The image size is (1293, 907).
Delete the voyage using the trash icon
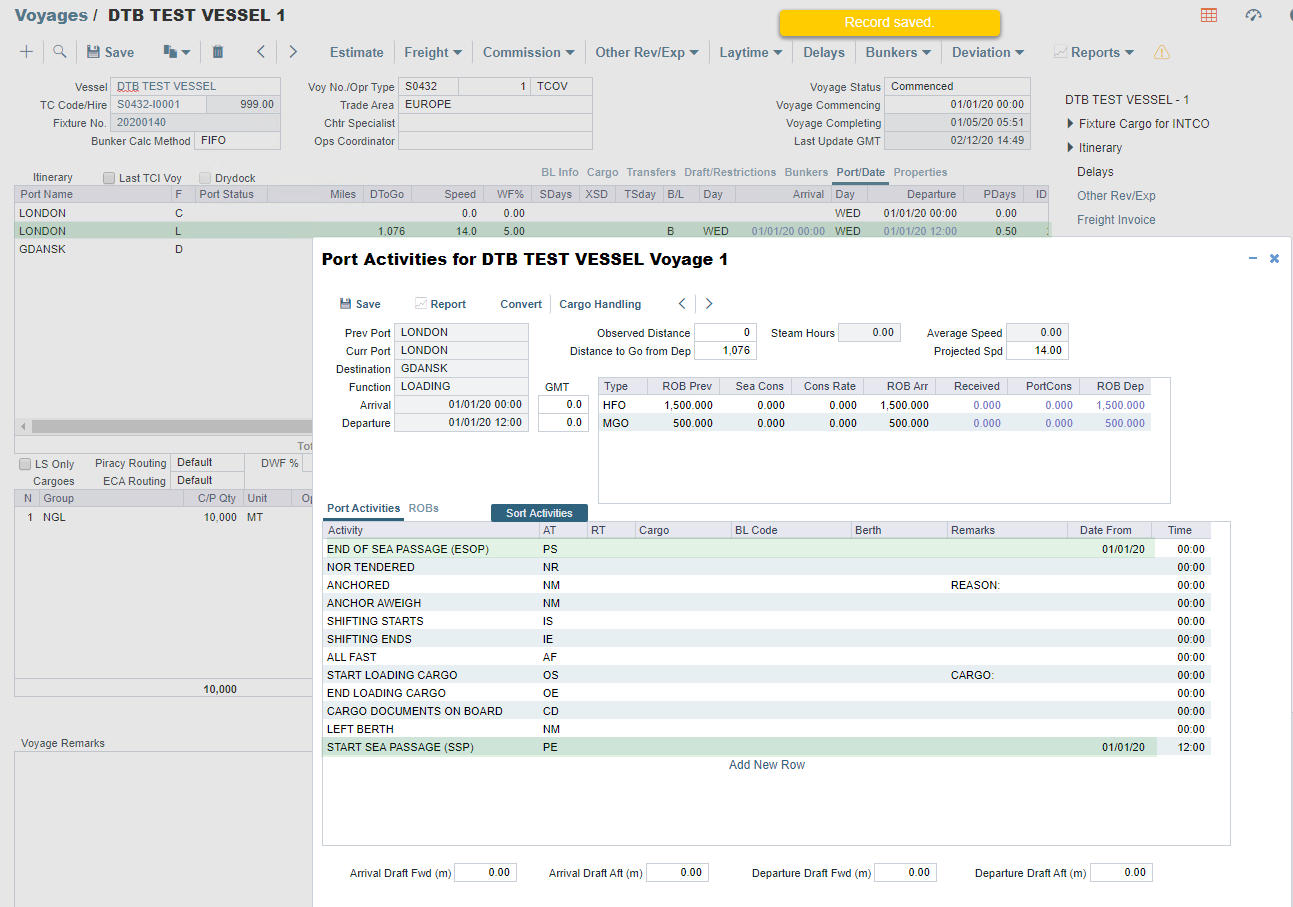point(218,52)
